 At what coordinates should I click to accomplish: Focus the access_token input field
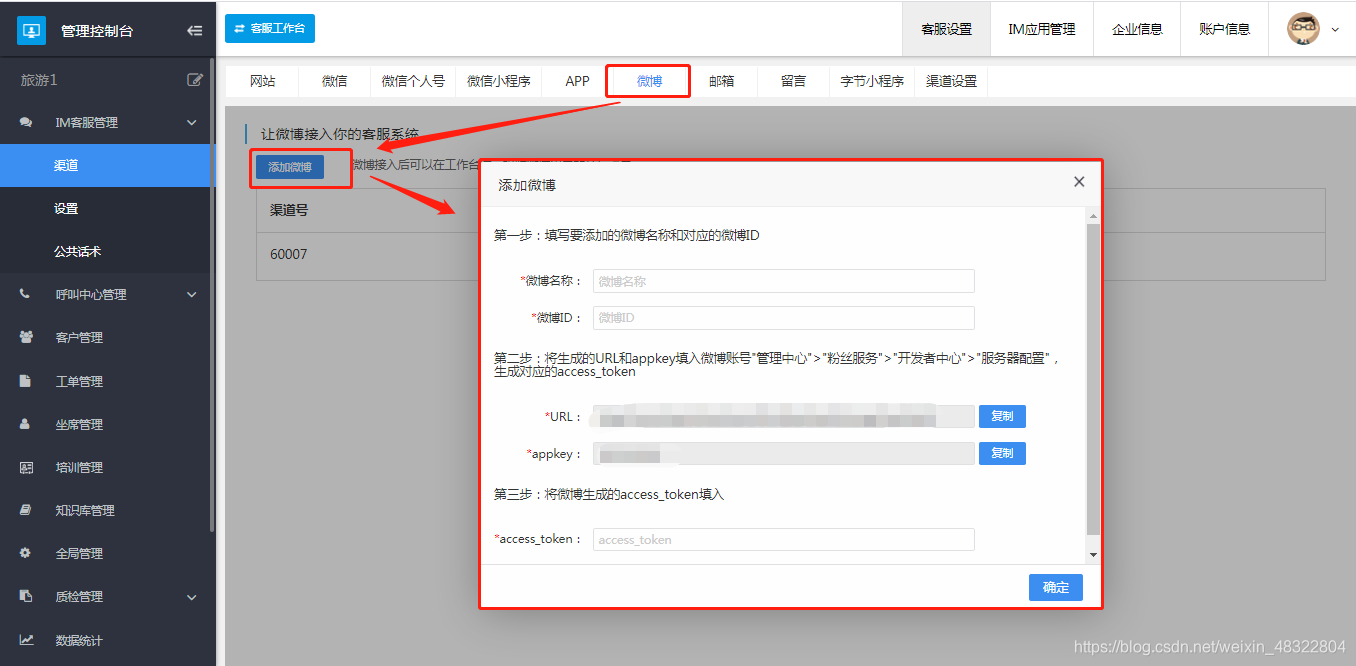[783, 539]
